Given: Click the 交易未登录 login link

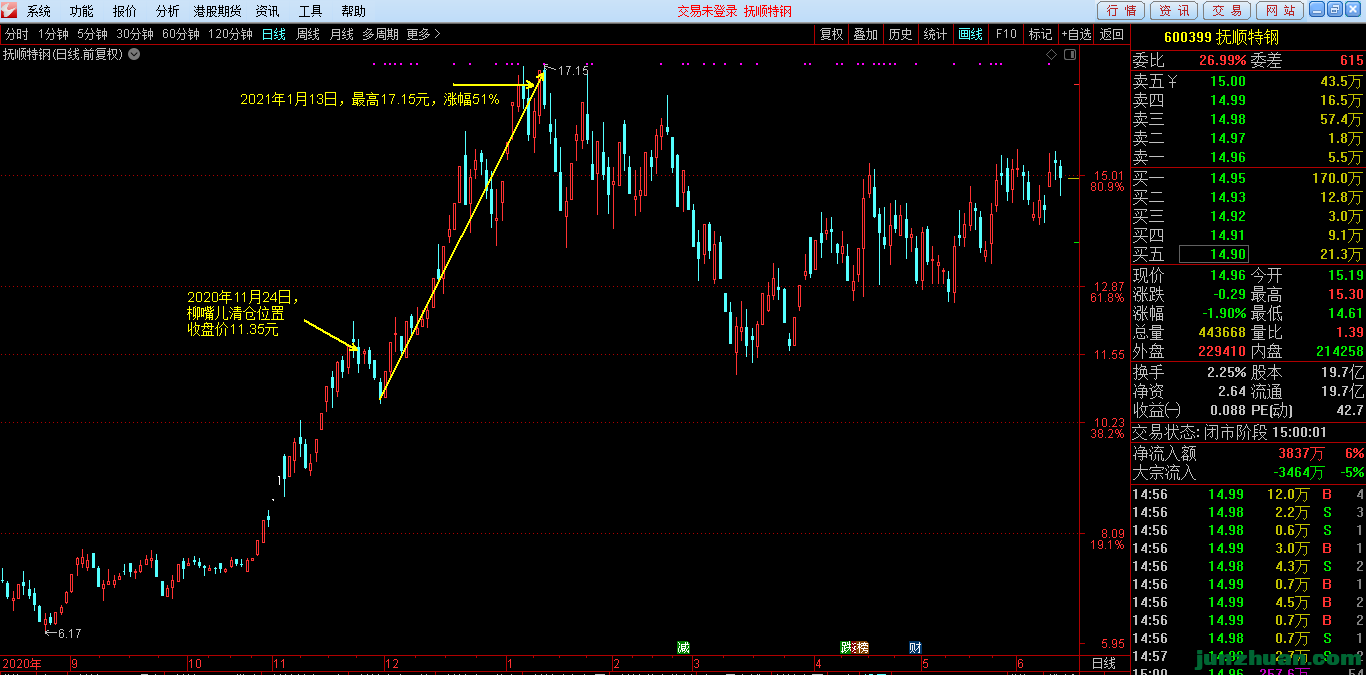Looking at the screenshot, I should [707, 11].
